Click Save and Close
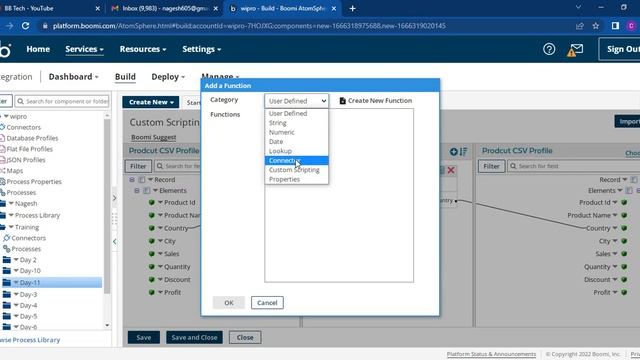Image resolution: width=640 pixels, height=360 pixels. pos(194,338)
